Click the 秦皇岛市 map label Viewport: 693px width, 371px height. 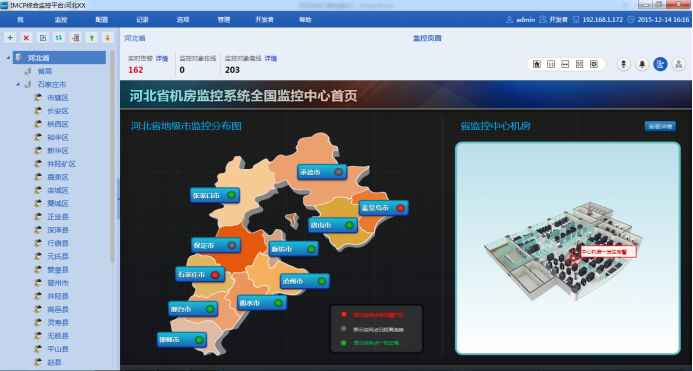[x=384, y=208]
